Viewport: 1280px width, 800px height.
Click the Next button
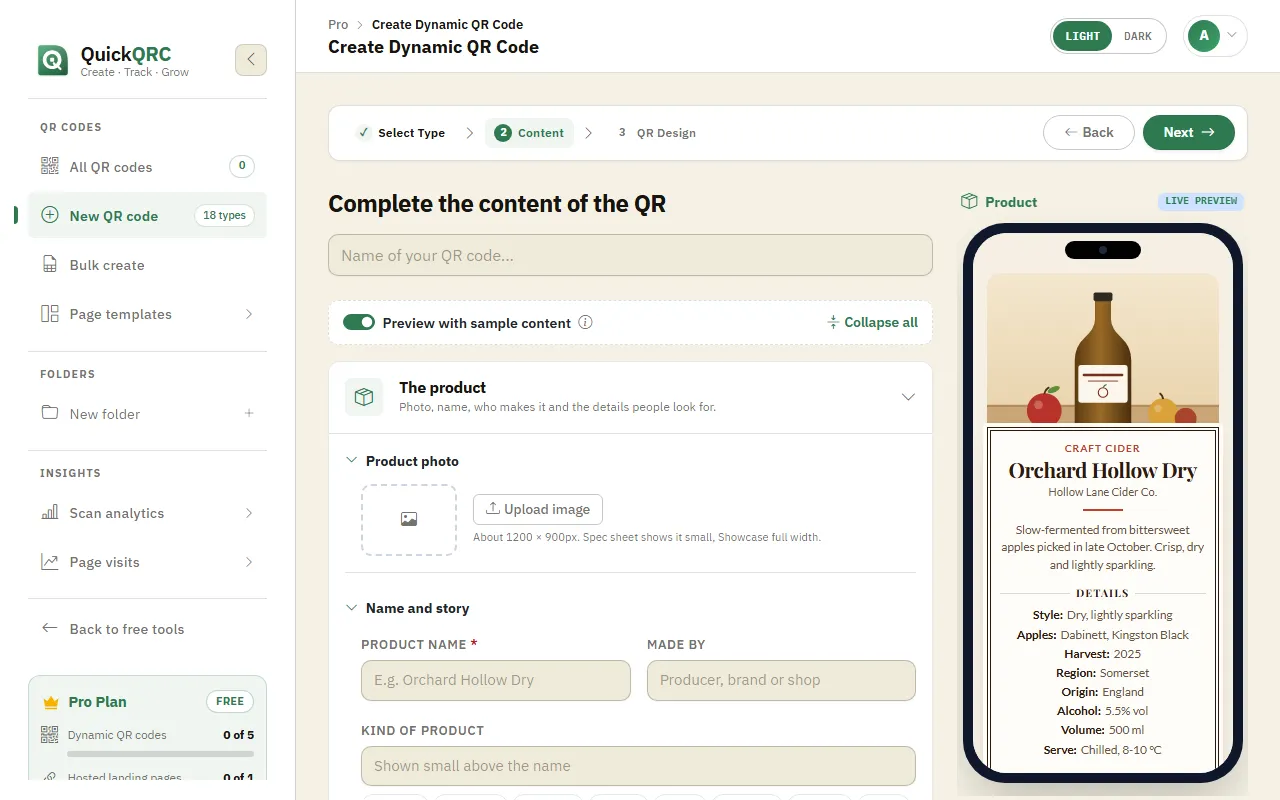tap(1189, 132)
